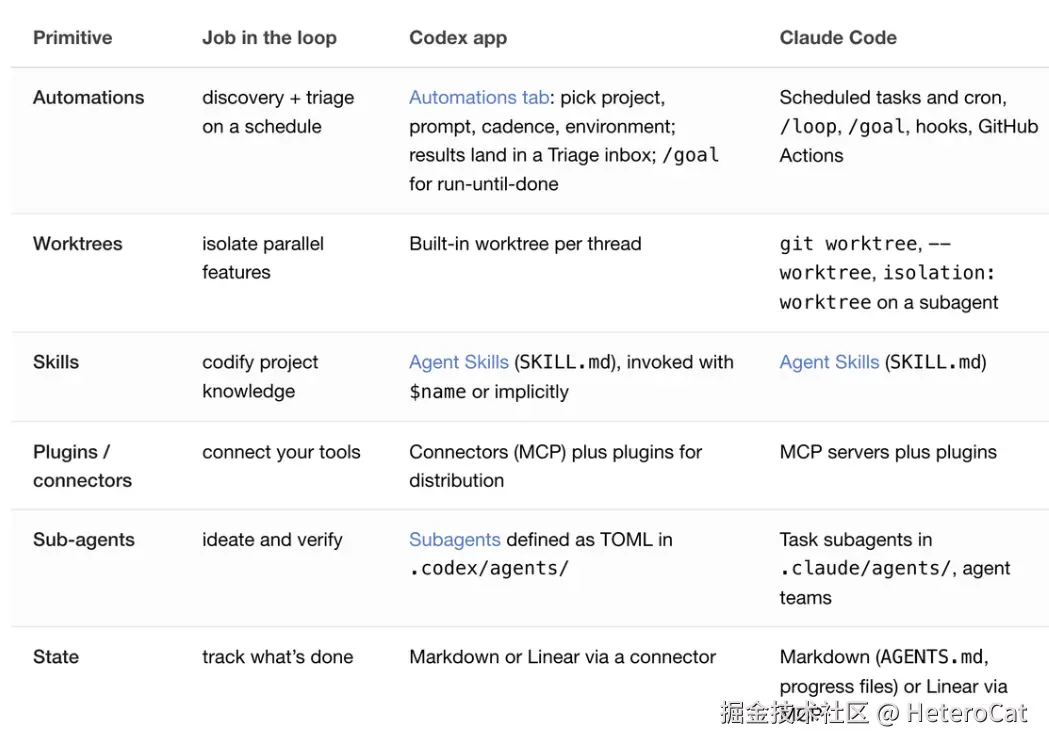The width and height of the screenshot is (1049, 748).
Task: Click the Sub-agents row label
Action: tap(84, 539)
